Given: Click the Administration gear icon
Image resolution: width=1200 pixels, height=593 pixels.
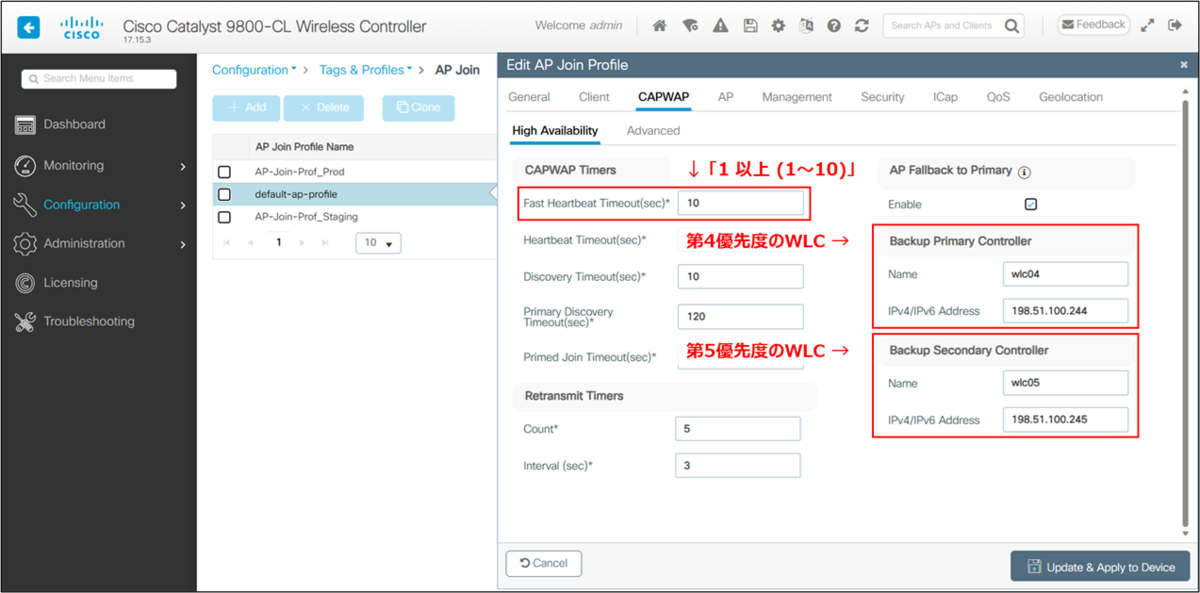Looking at the screenshot, I should pos(26,244).
